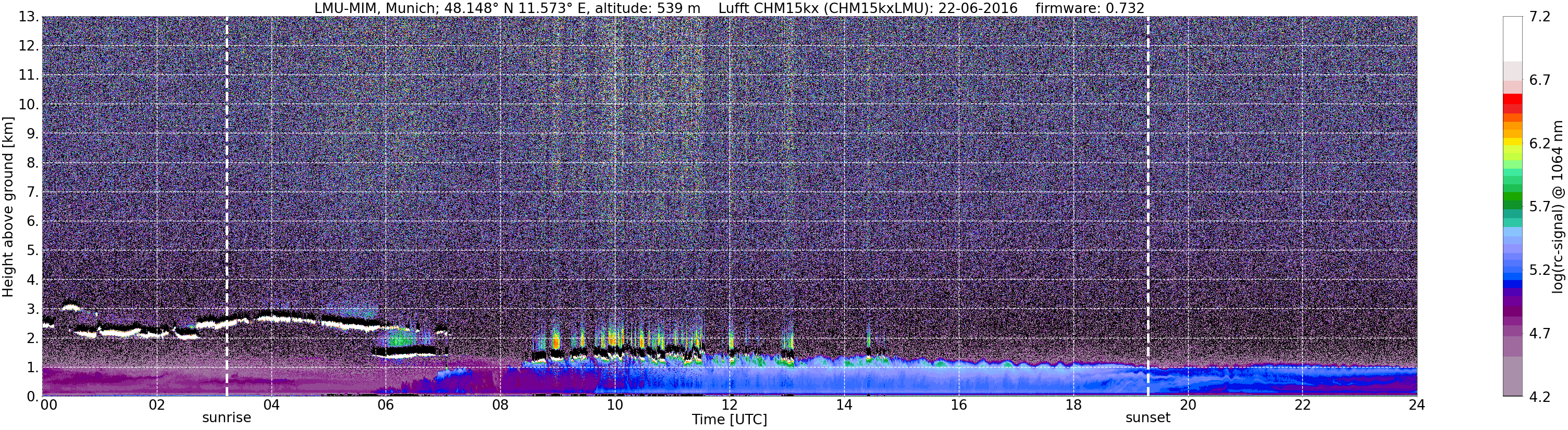Click the colorbar tick label "6.2"
Viewport: 1568px width, 430px height.
coord(1540,143)
